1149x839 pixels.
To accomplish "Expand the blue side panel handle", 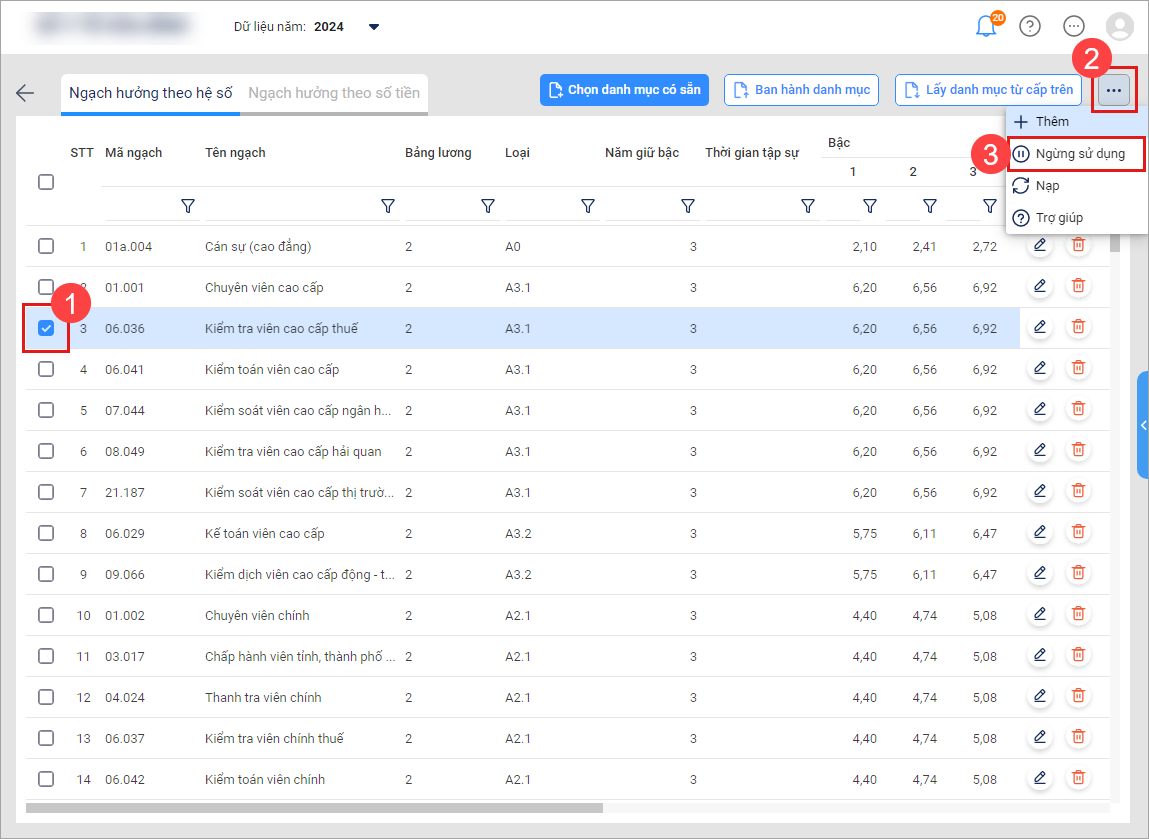I will (1142, 425).
